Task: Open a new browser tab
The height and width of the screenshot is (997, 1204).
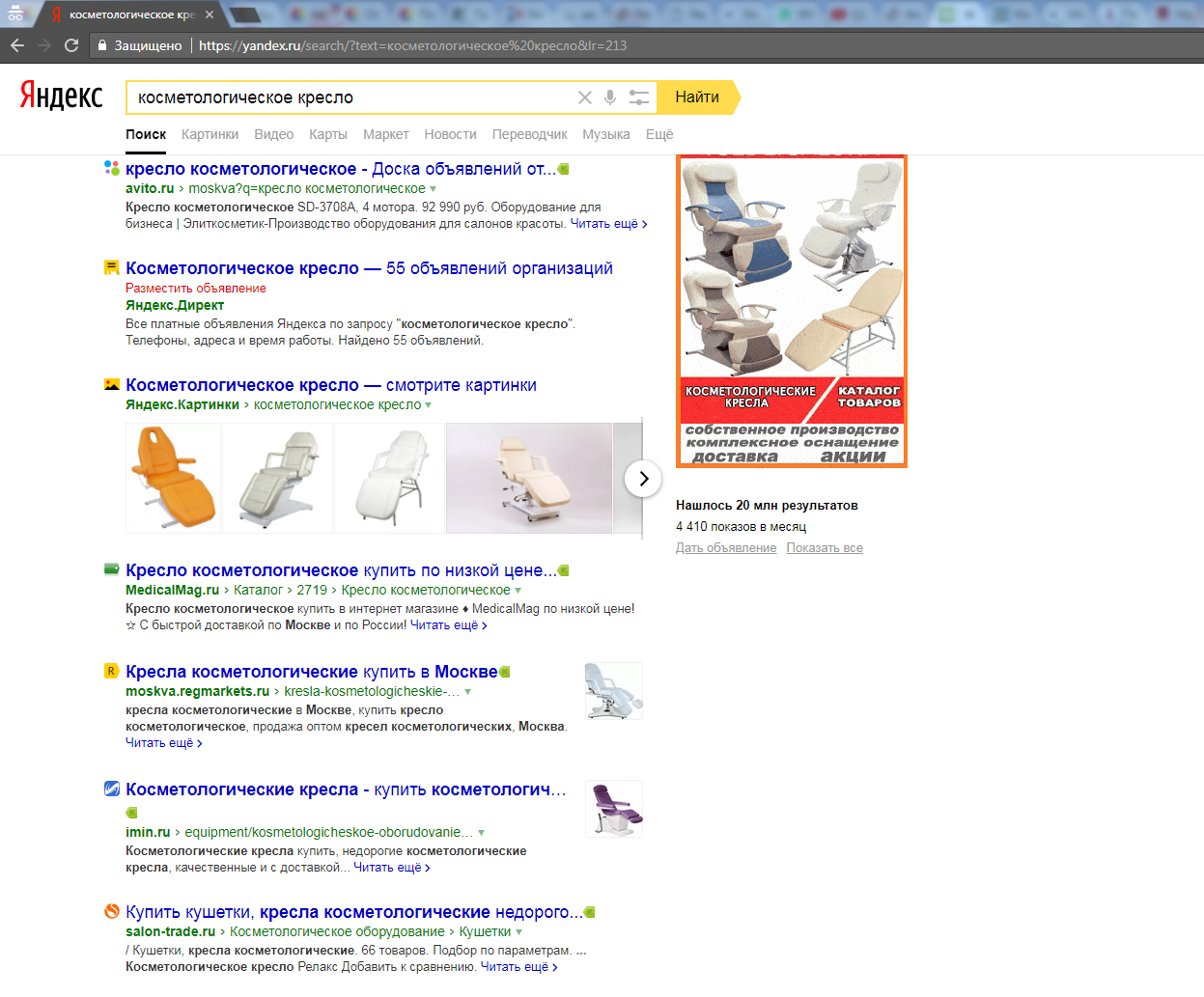Action: pos(245,14)
